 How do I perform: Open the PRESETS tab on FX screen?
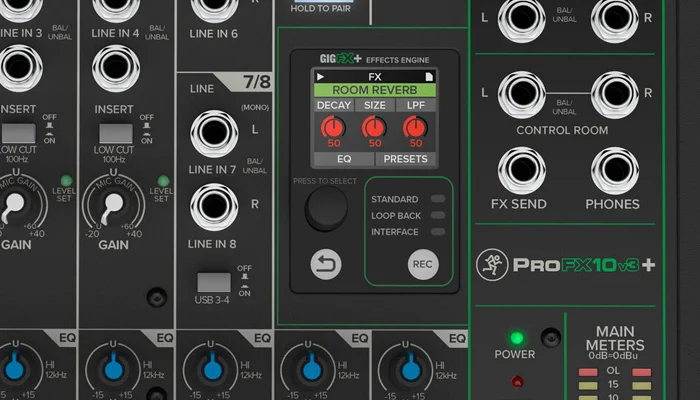(x=405, y=159)
